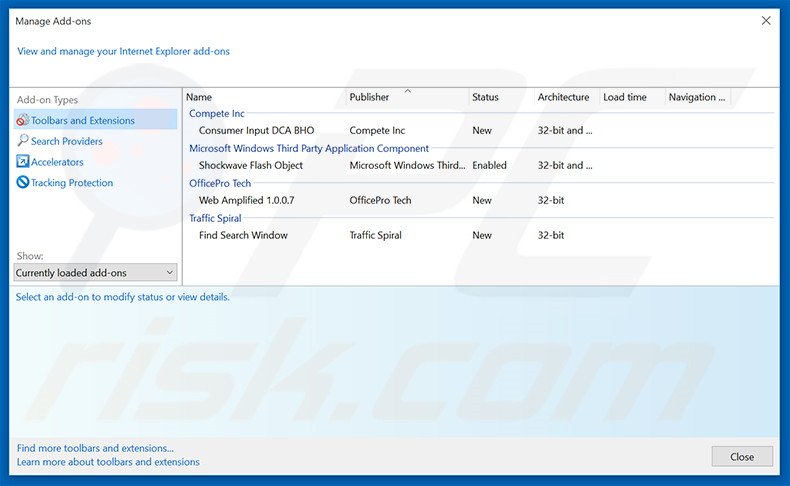
Task: Click the OfficePro Tech group header
Action: tap(220, 183)
